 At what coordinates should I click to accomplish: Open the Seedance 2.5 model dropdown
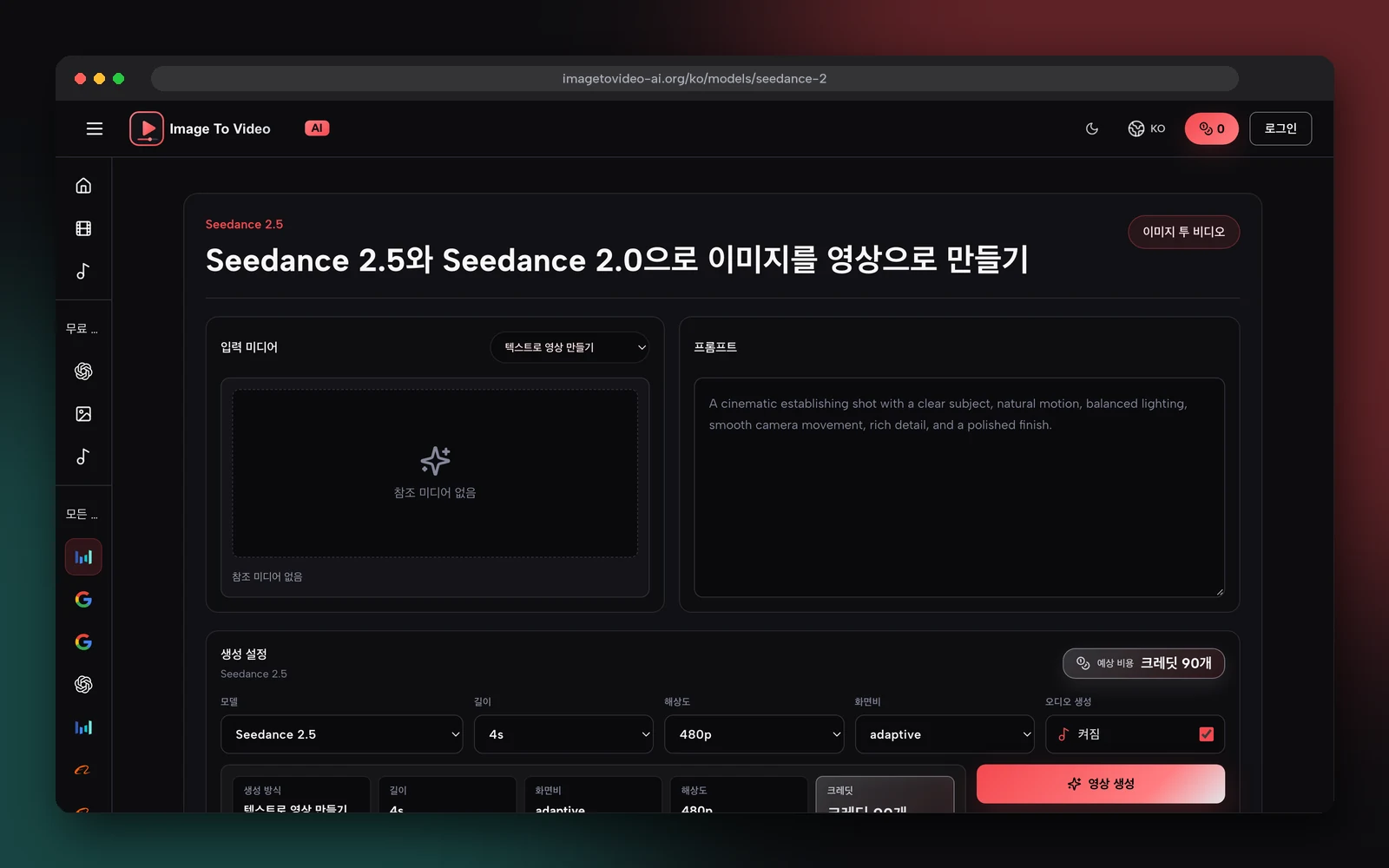342,734
